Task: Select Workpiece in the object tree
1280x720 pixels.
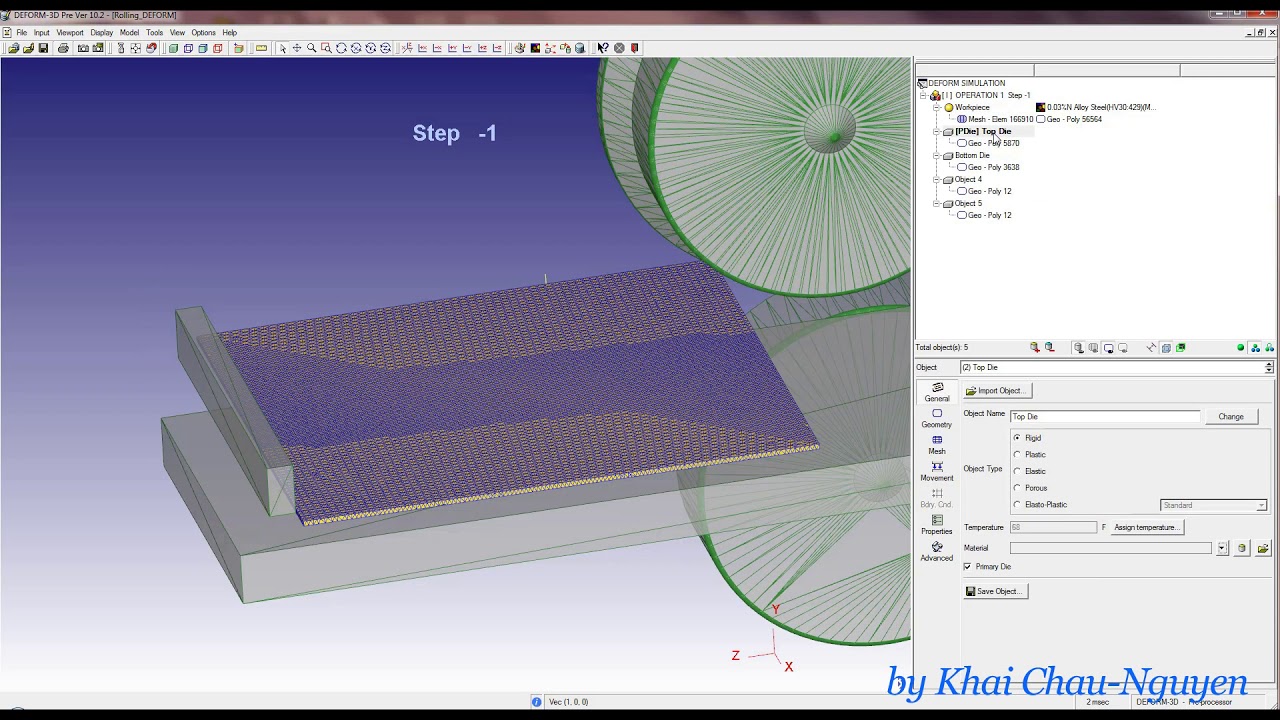Action: click(x=972, y=107)
